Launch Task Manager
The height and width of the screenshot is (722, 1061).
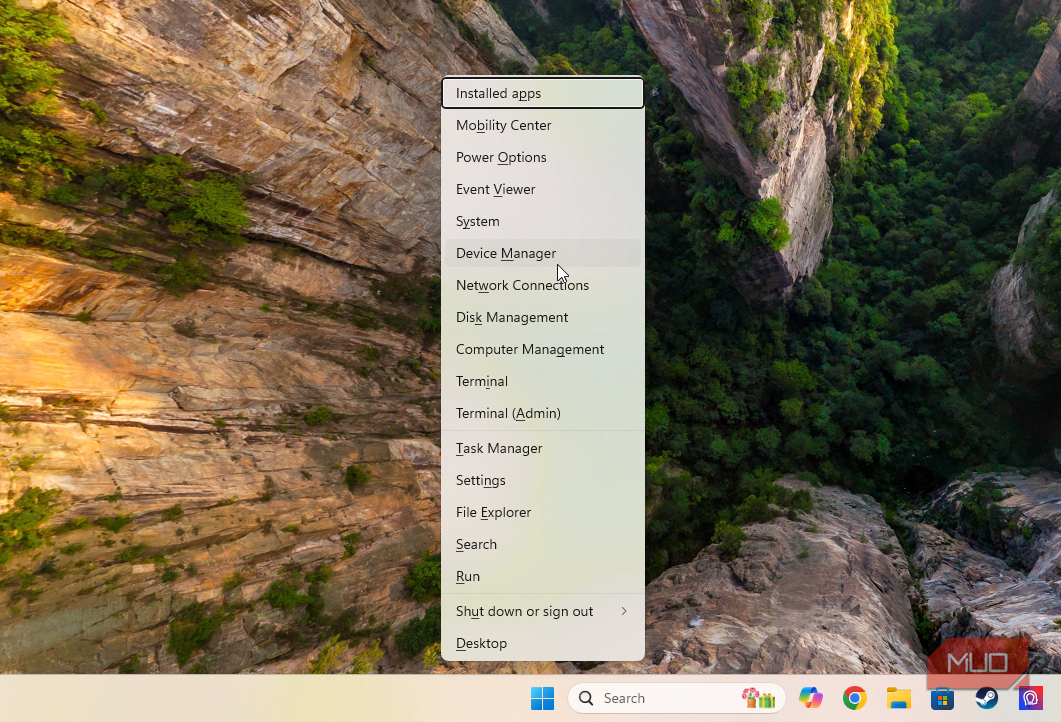(543, 449)
